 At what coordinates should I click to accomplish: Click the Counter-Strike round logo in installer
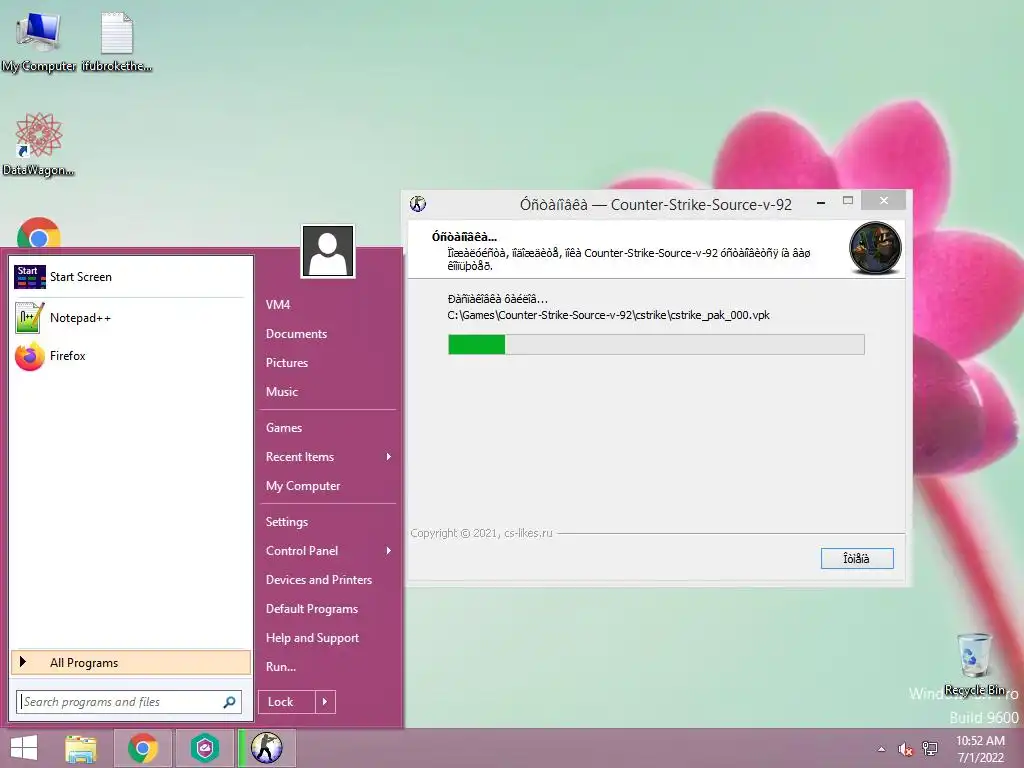[875, 248]
